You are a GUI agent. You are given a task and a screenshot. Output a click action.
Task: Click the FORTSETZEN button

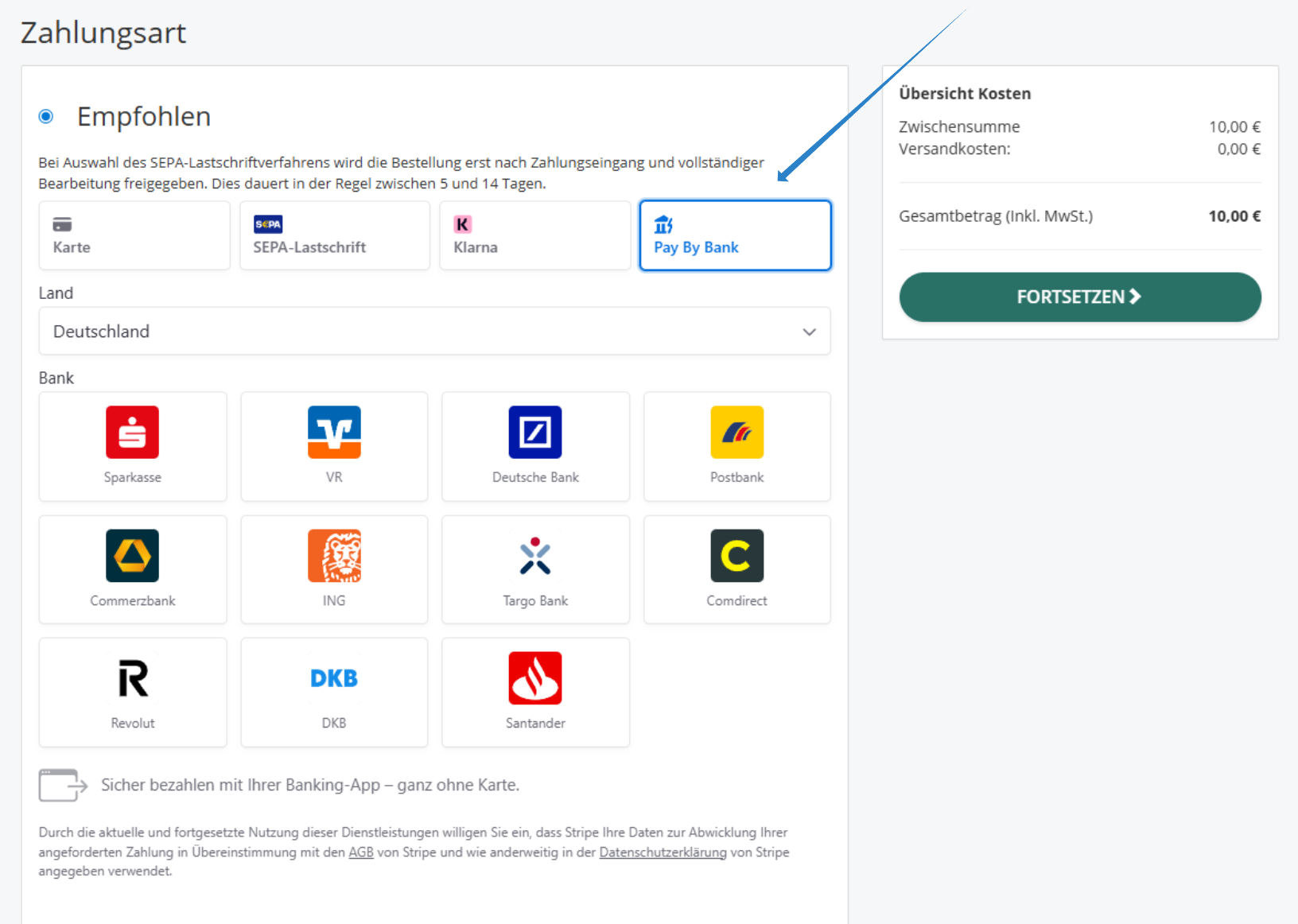(1080, 297)
